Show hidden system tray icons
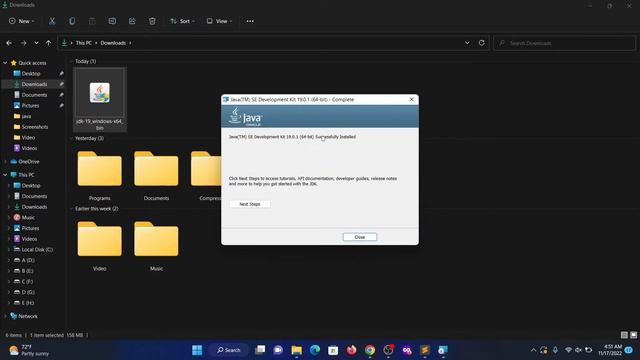 (x=533, y=350)
